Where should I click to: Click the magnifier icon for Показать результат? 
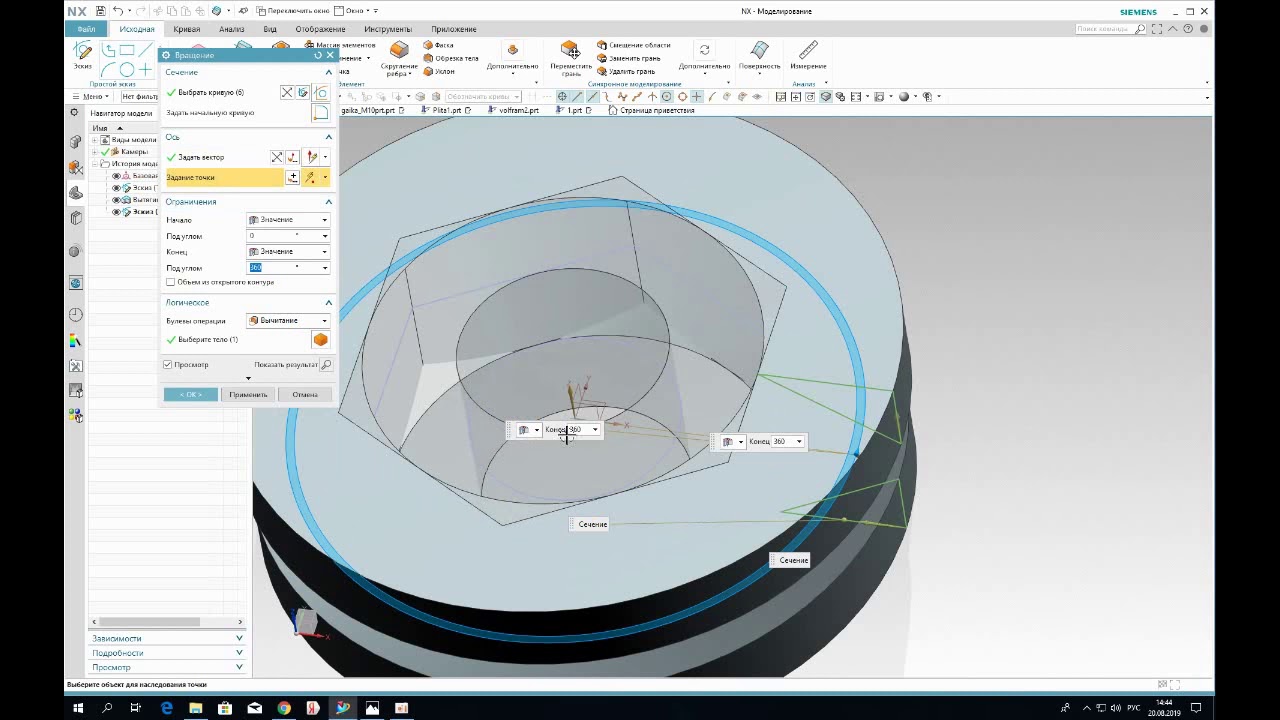point(326,365)
